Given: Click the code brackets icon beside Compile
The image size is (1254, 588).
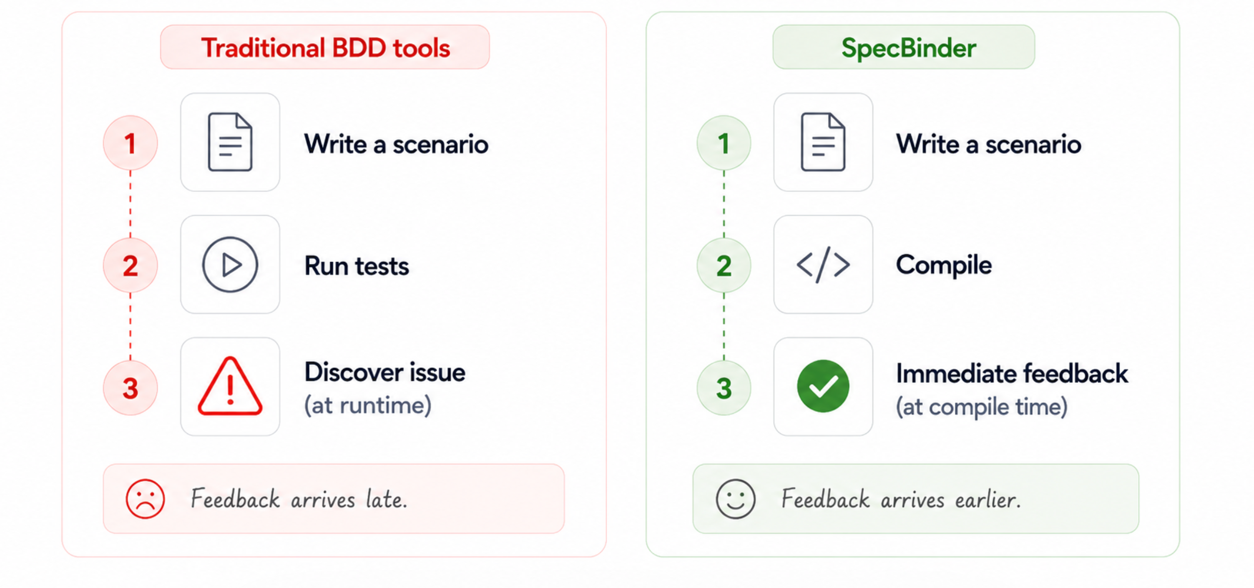Looking at the screenshot, I should tap(823, 265).
